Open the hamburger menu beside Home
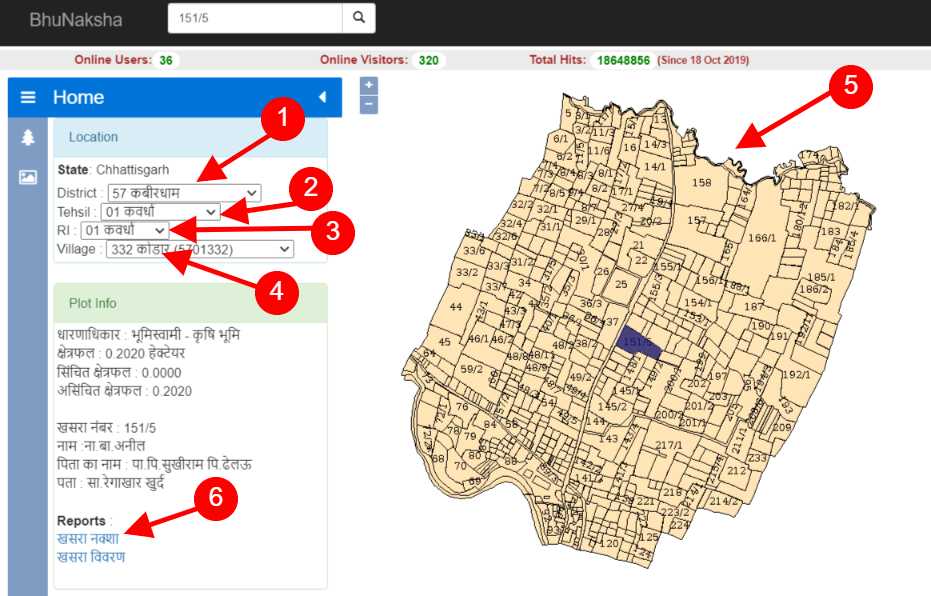Image resolution: width=931 pixels, height=596 pixels. pos(28,97)
